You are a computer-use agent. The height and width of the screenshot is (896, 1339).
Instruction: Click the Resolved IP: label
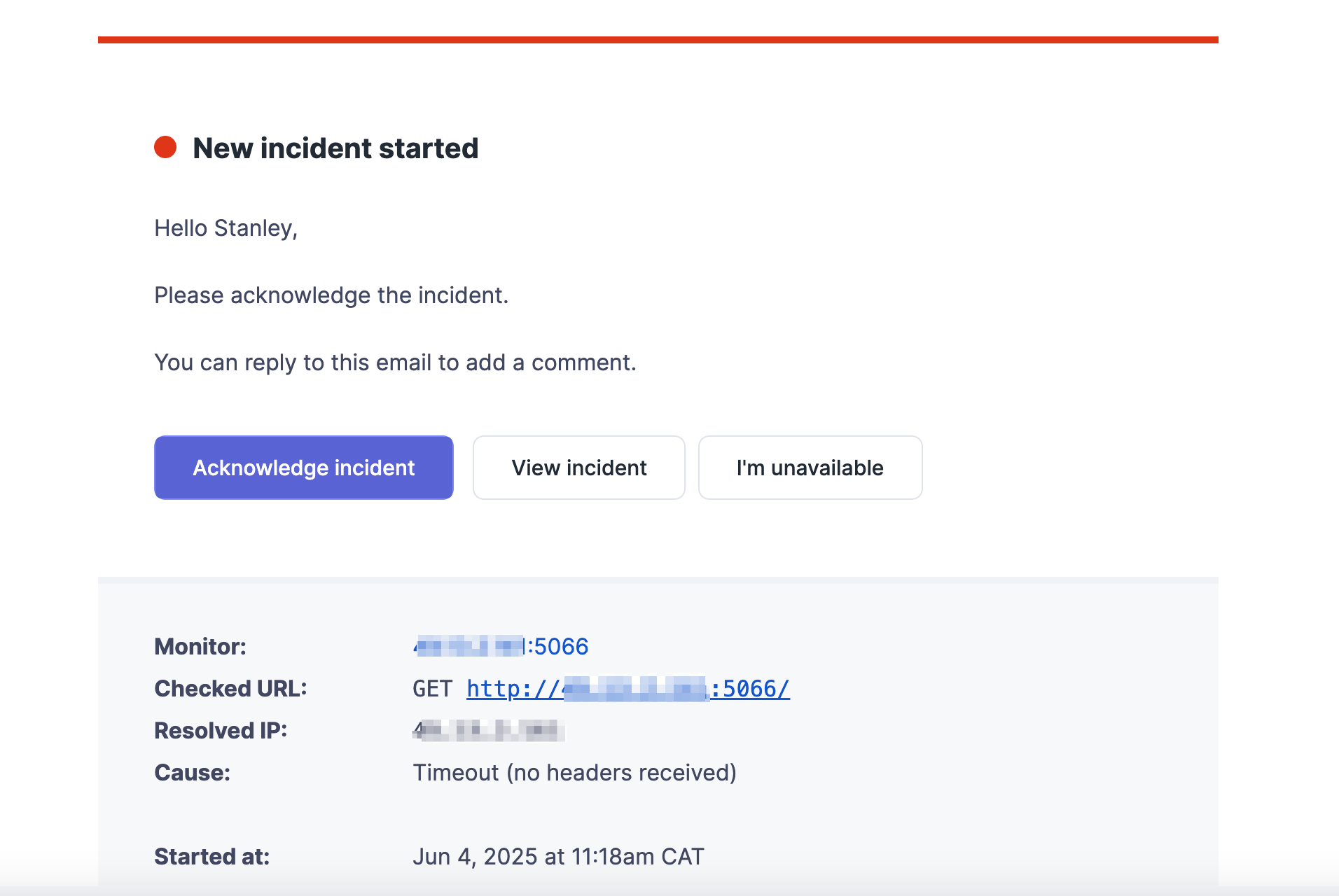click(x=221, y=731)
